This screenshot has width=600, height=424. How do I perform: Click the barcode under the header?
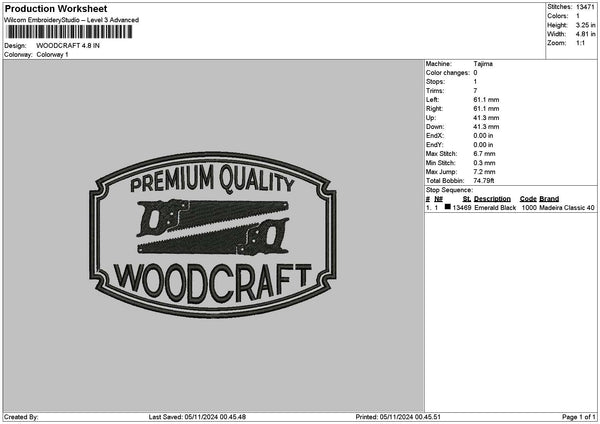69,32
